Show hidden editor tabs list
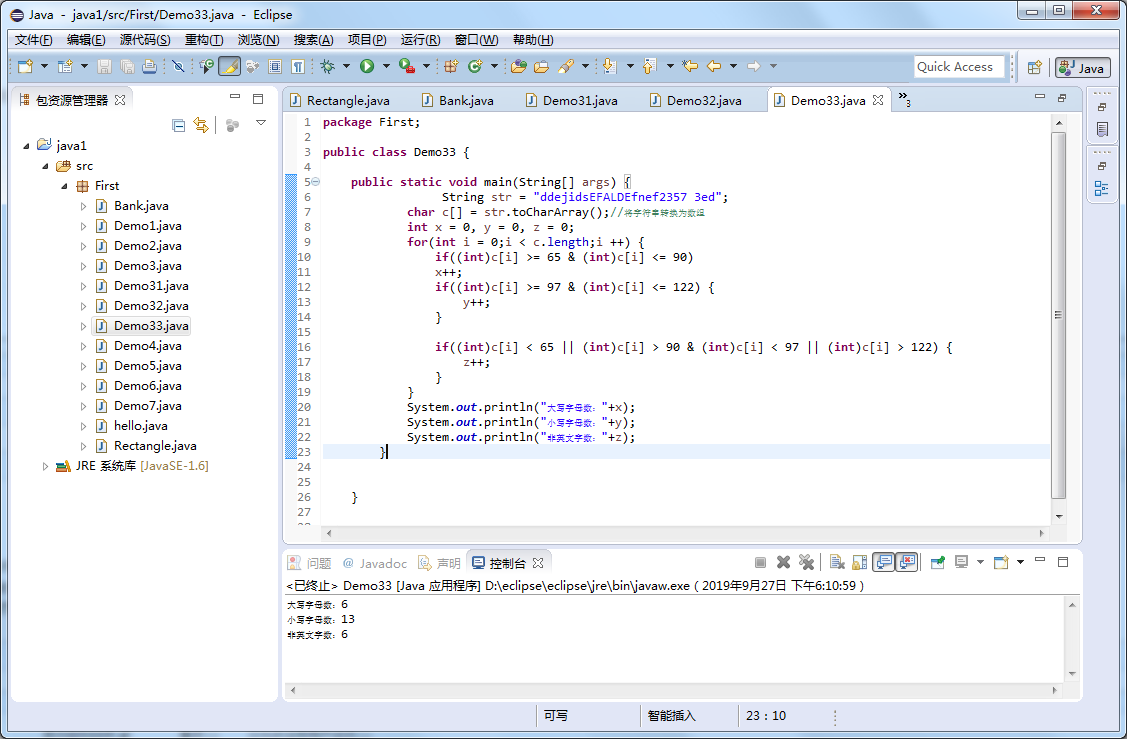 (905, 98)
